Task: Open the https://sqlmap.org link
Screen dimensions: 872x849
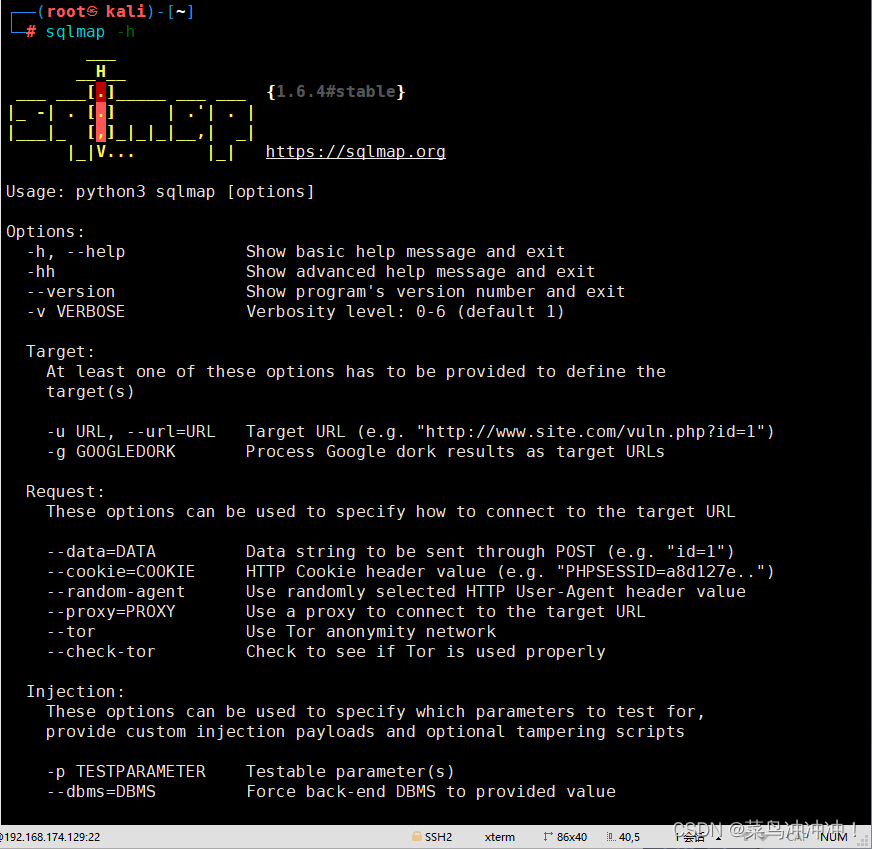Action: pyautogui.click(x=355, y=152)
